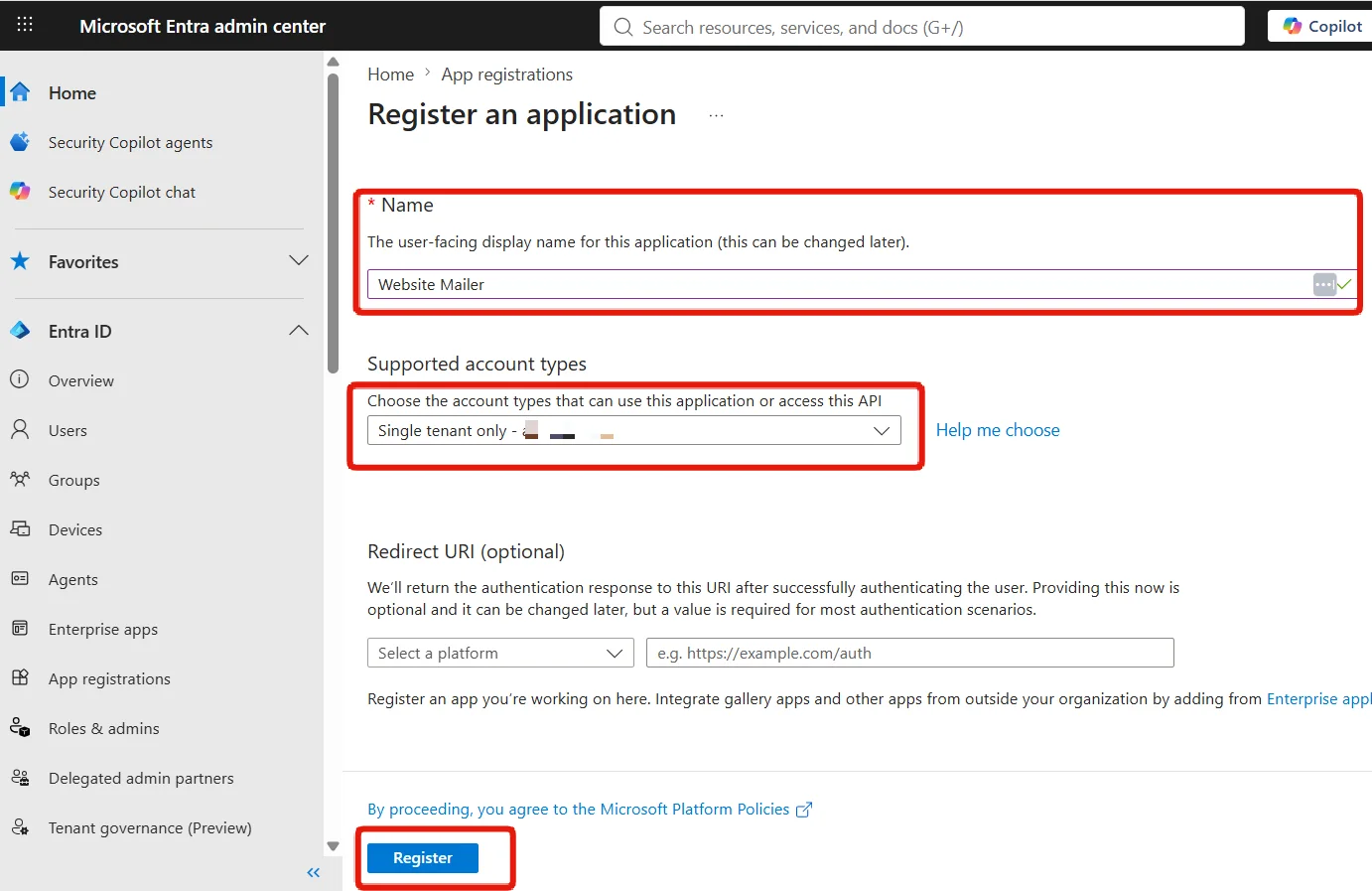Expand the Favorites section chevron
This screenshot has width=1372, height=891.
299,260
